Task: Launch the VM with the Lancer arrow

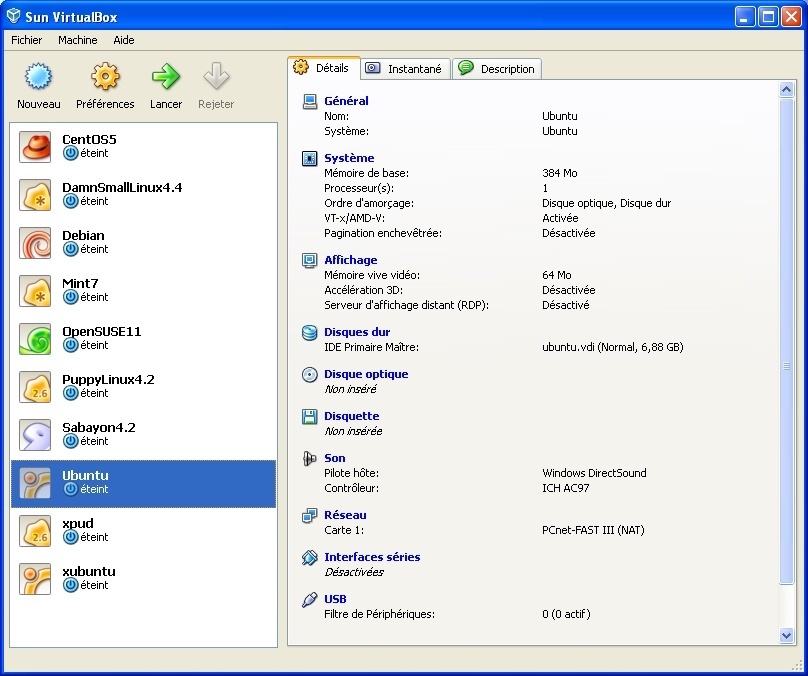Action: pyautogui.click(x=166, y=76)
